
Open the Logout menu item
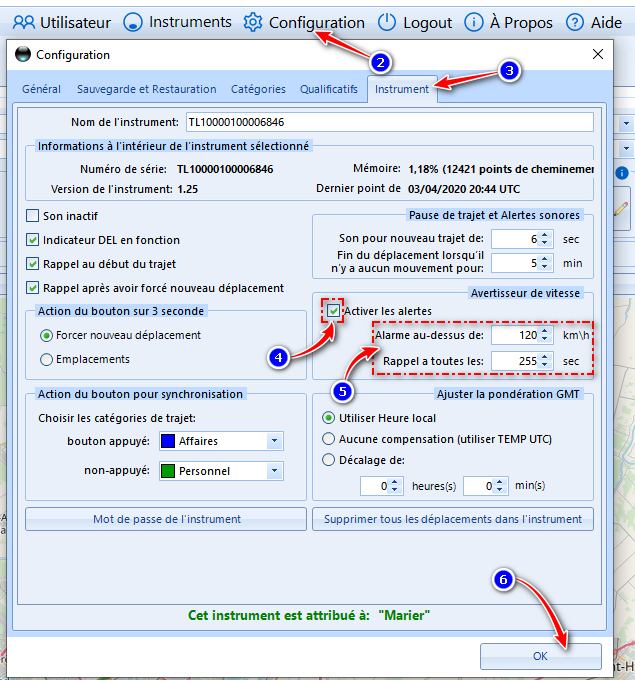tap(415, 22)
